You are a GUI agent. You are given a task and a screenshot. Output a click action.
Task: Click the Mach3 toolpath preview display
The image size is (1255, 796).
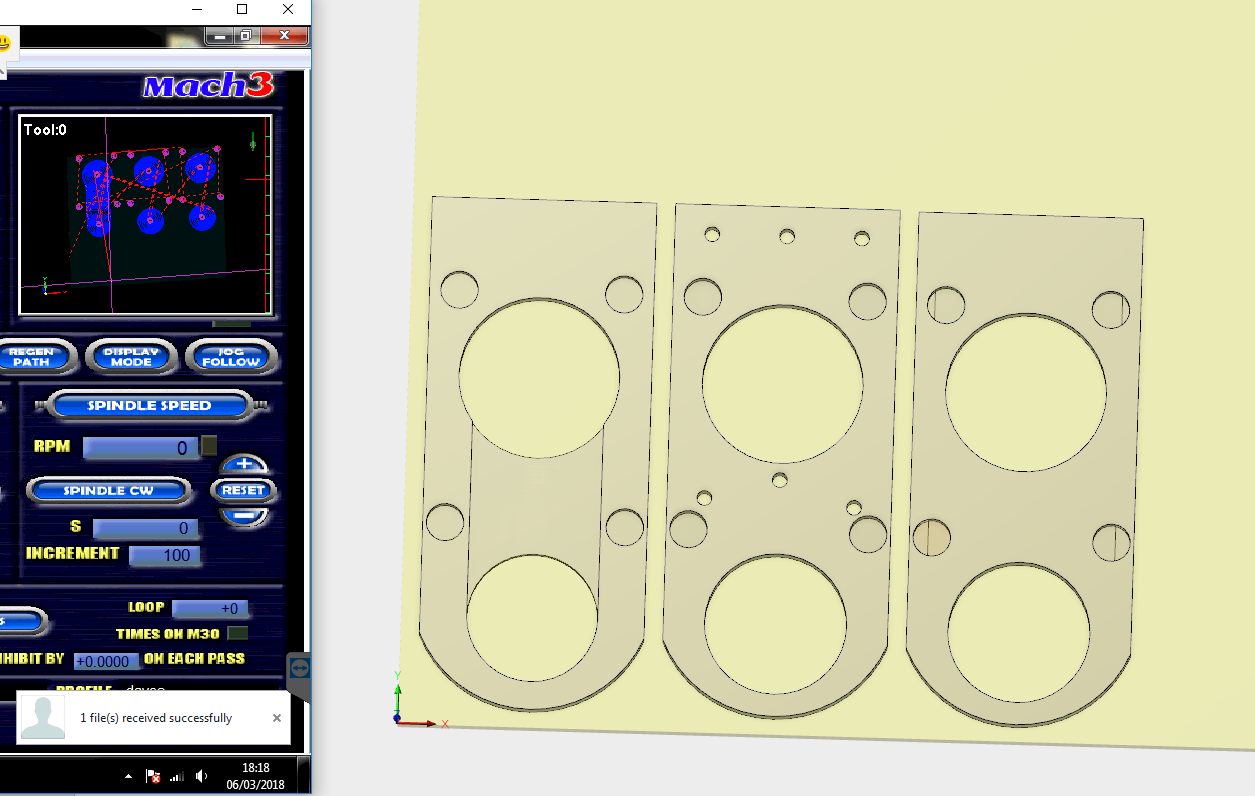coord(145,214)
